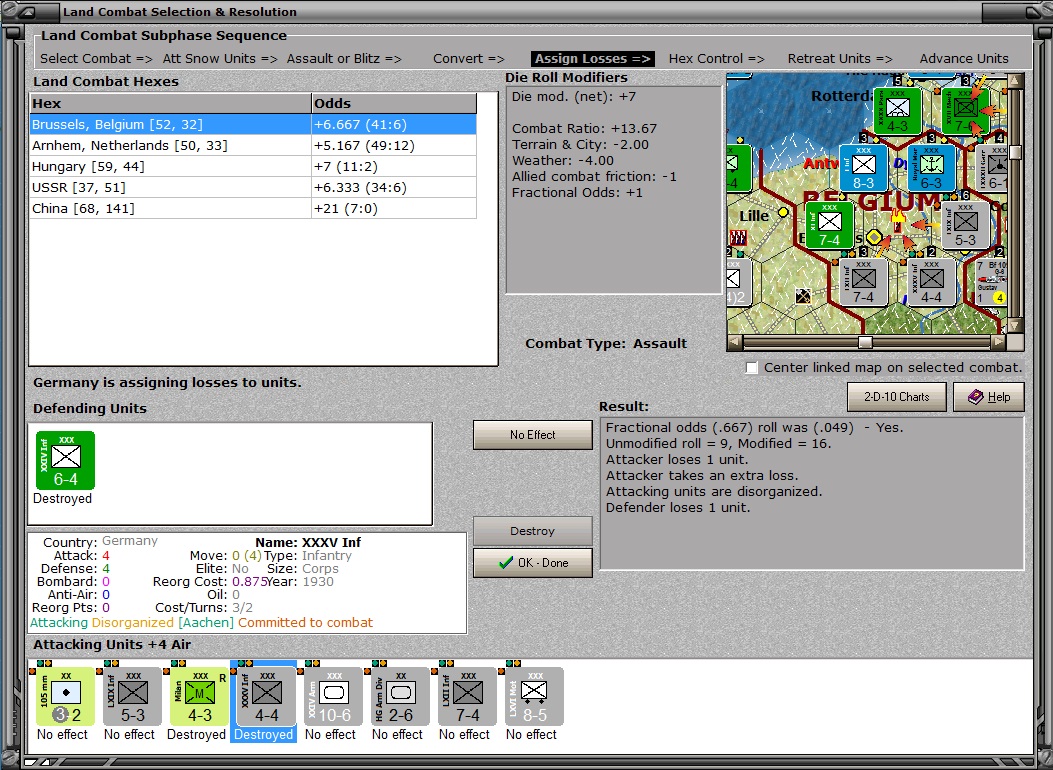
Task: Click the grey LXII Inf 7-4 unit on map
Action: [x=863, y=282]
